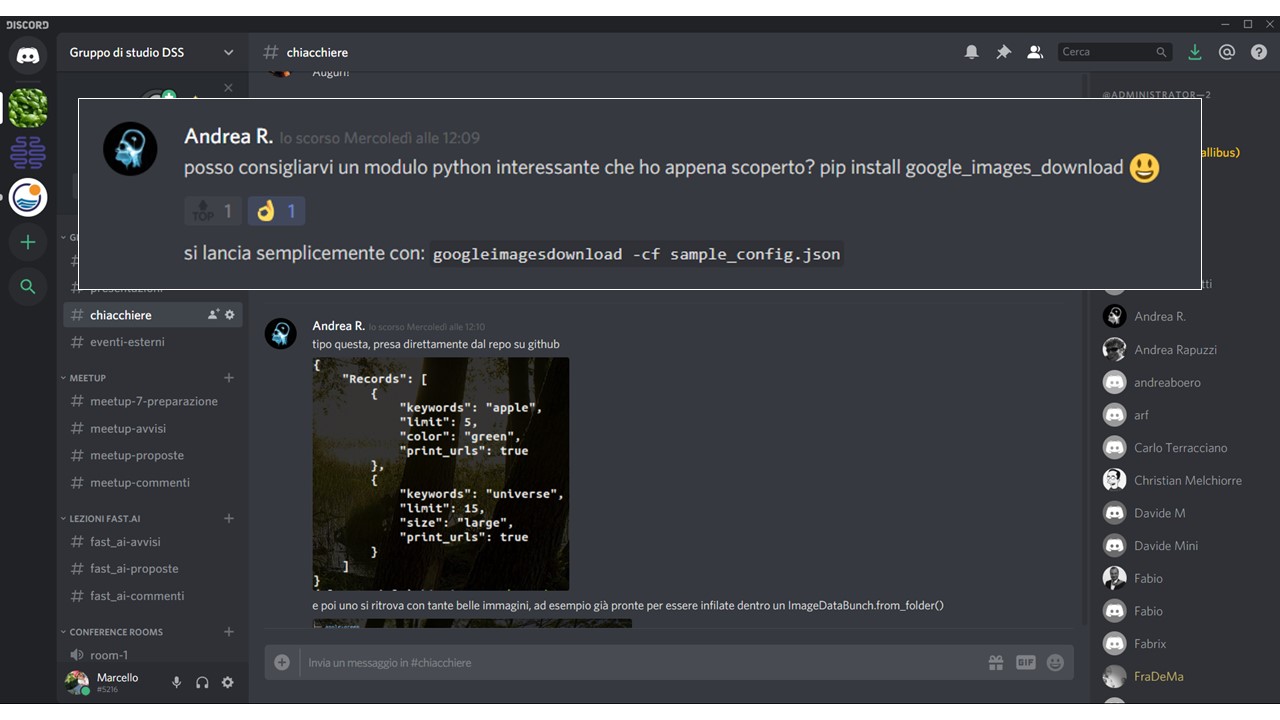Toggle headphones deafen
The image size is (1280, 720).
[202, 682]
